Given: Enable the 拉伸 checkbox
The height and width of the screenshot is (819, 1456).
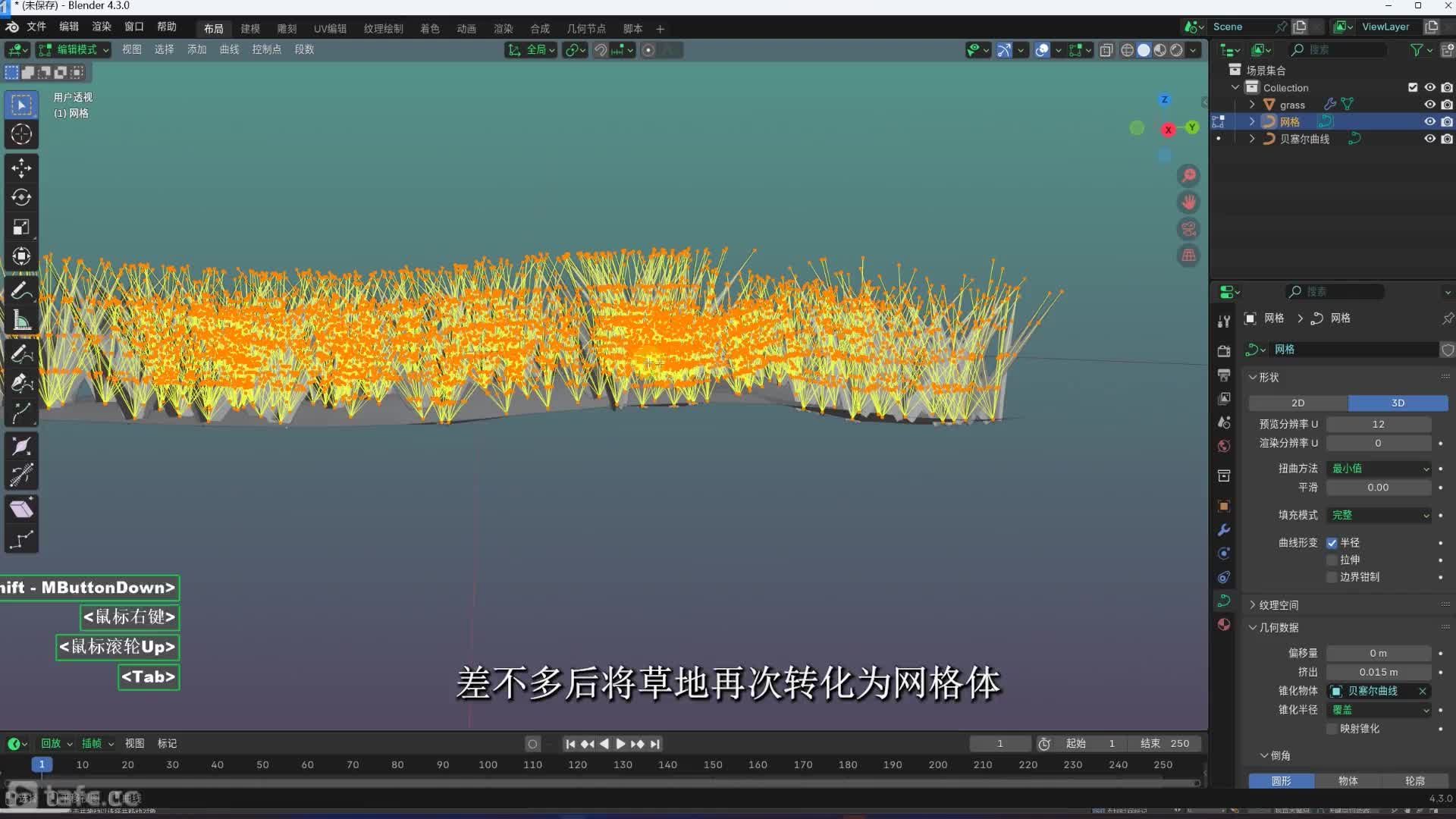Looking at the screenshot, I should pyautogui.click(x=1332, y=560).
